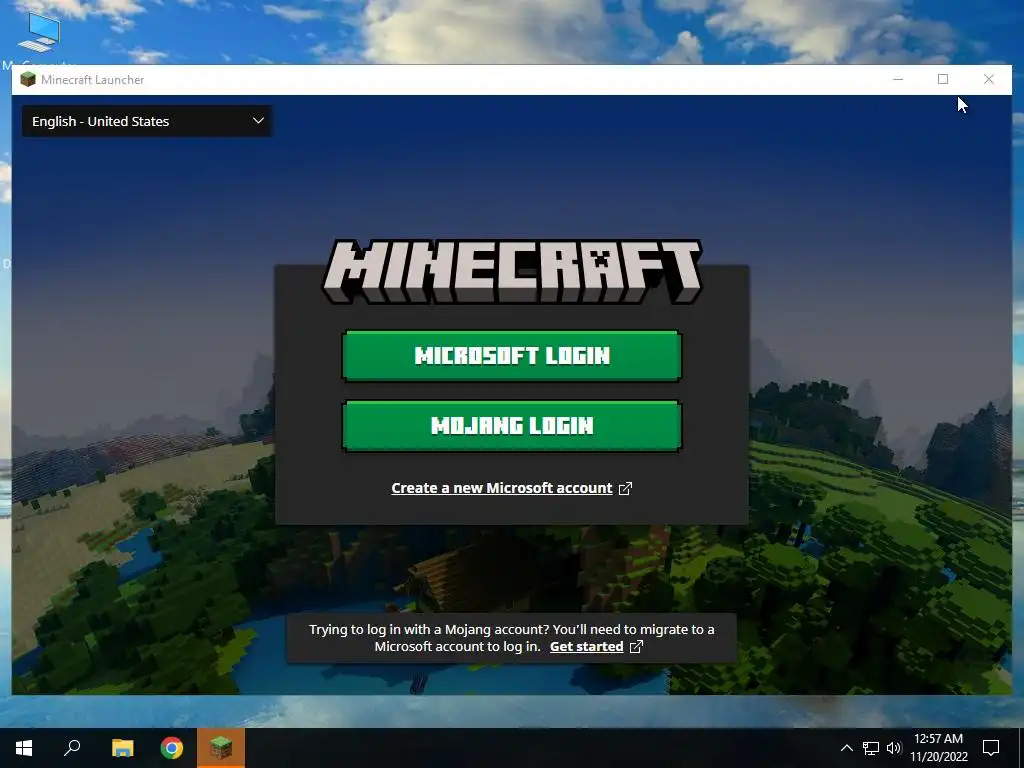The image size is (1024, 768).
Task: Select the My Computer desktop icon
Action: (x=39, y=38)
